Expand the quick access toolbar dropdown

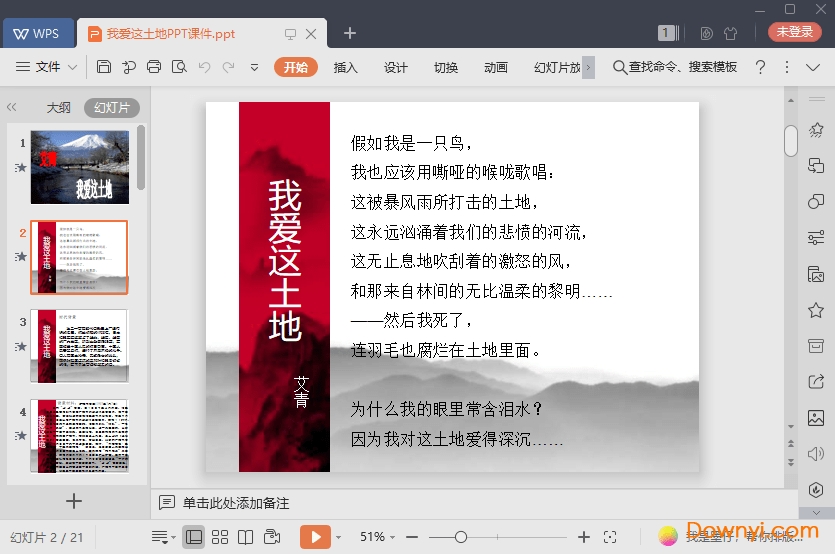click(254, 67)
